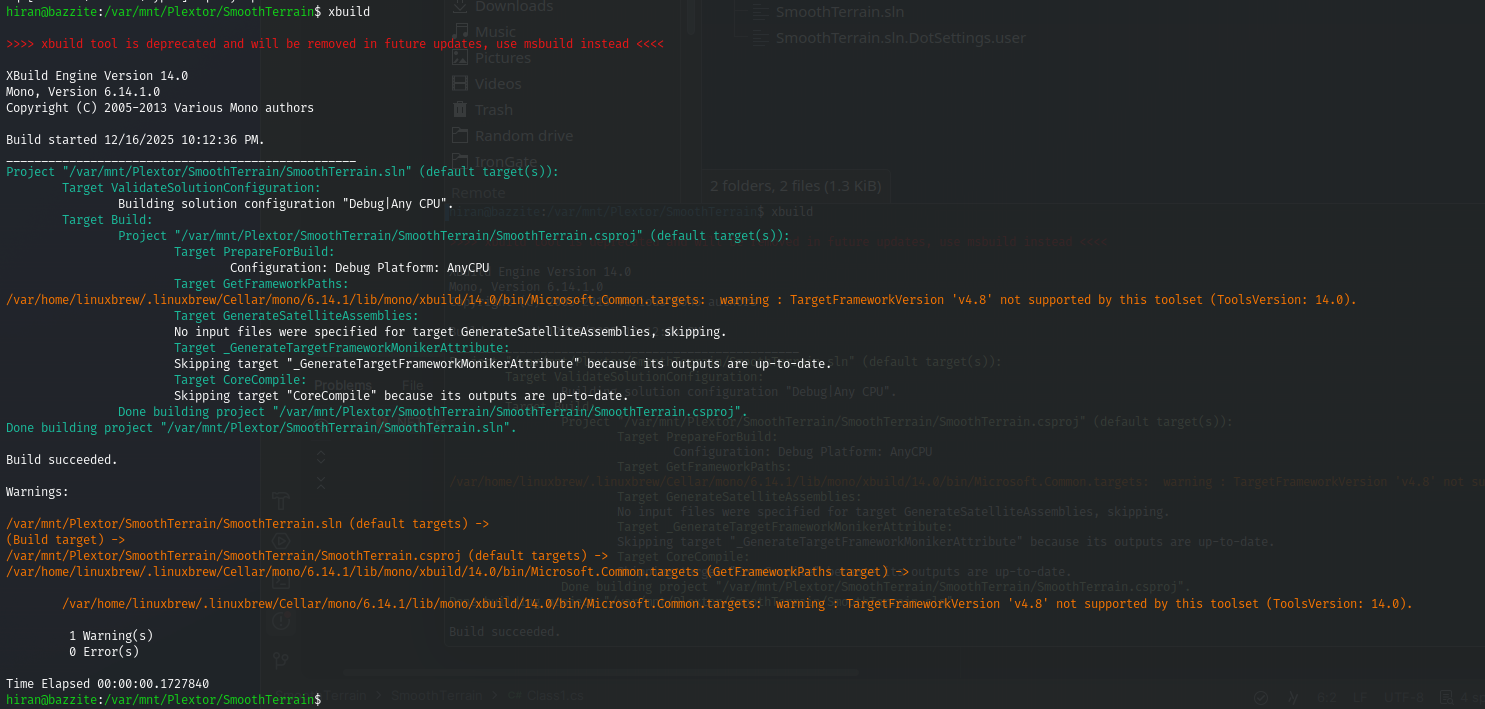
Task: Click the expand-all chevrons icon in IDE panel
Action: pos(321,457)
